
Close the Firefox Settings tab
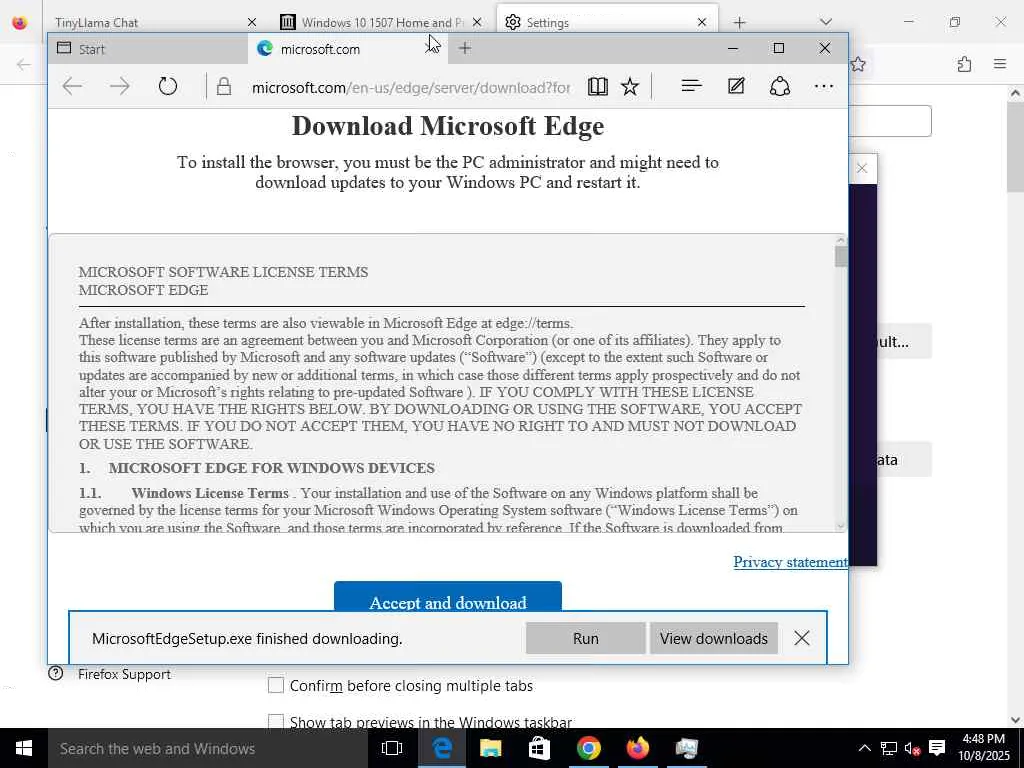pos(702,23)
